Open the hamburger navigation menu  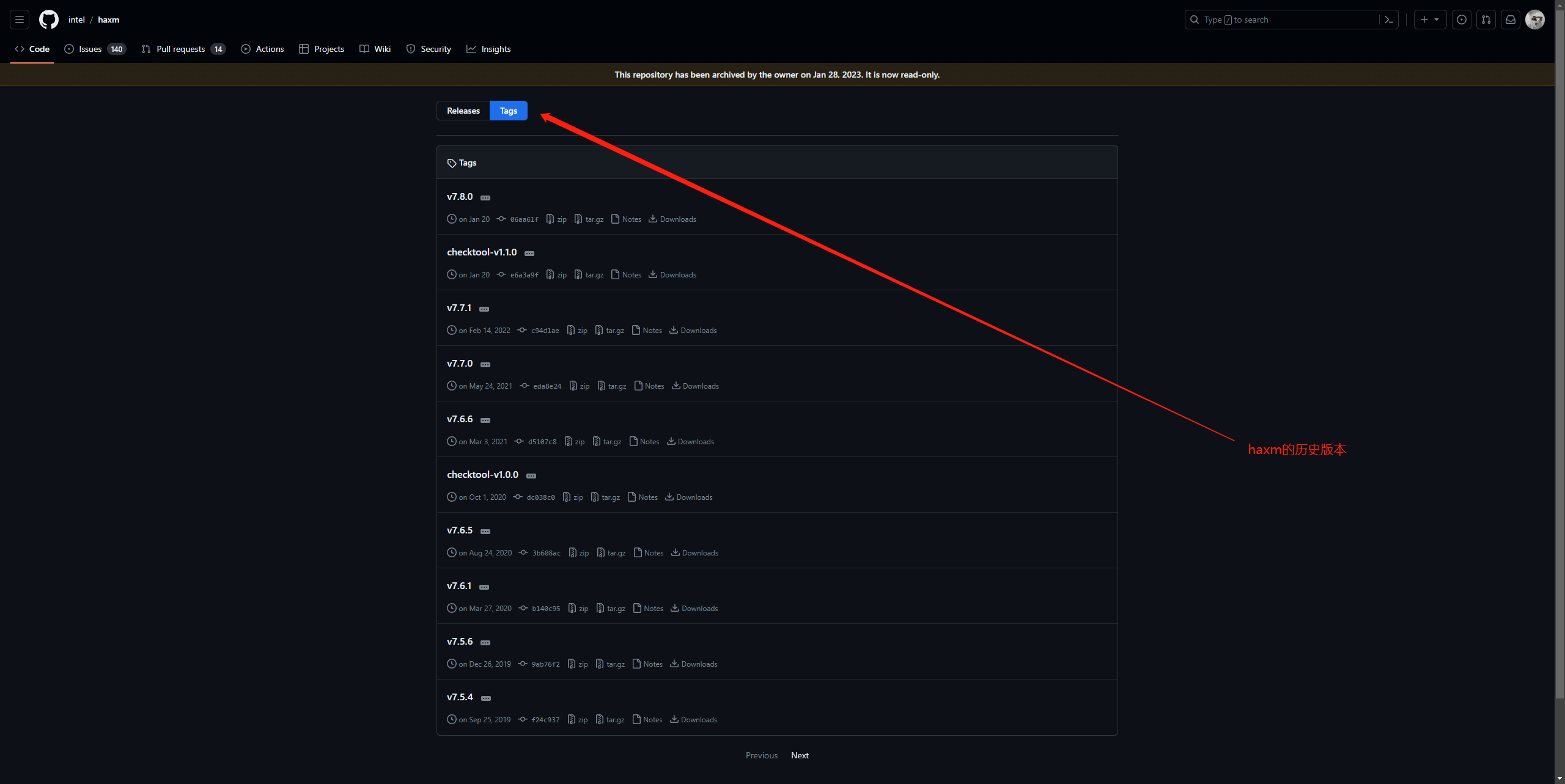point(20,20)
